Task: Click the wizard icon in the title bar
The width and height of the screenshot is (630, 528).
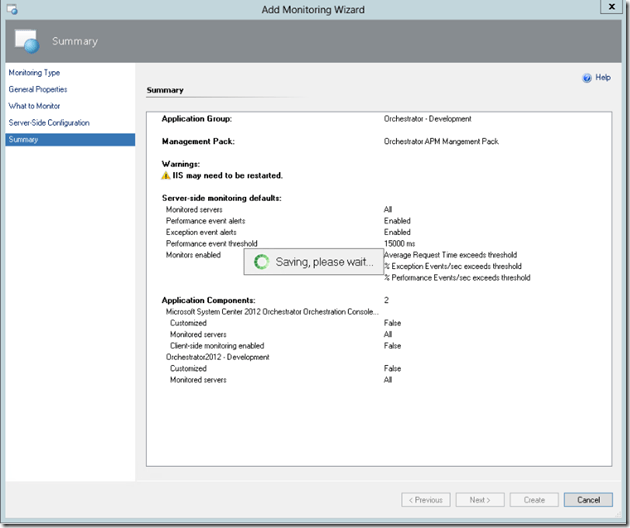Action: (x=11, y=9)
